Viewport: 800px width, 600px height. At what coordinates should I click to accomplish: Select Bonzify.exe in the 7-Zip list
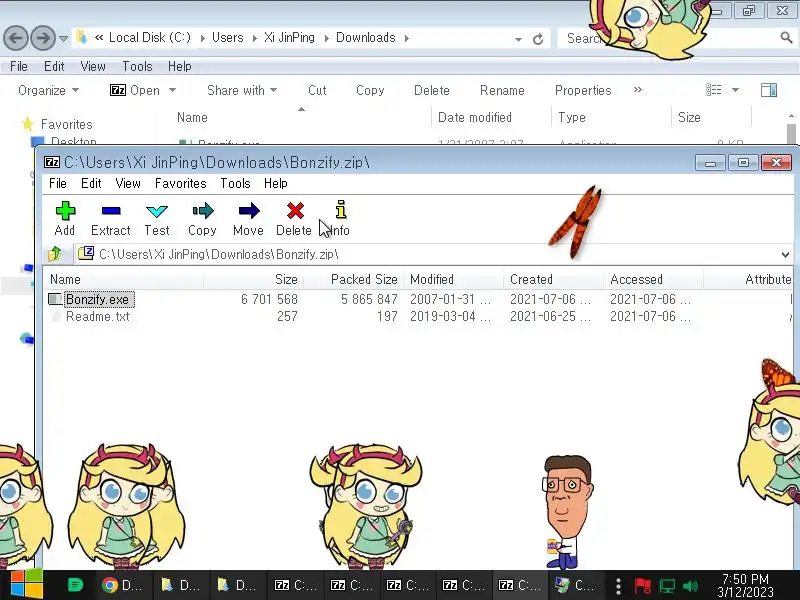97,299
